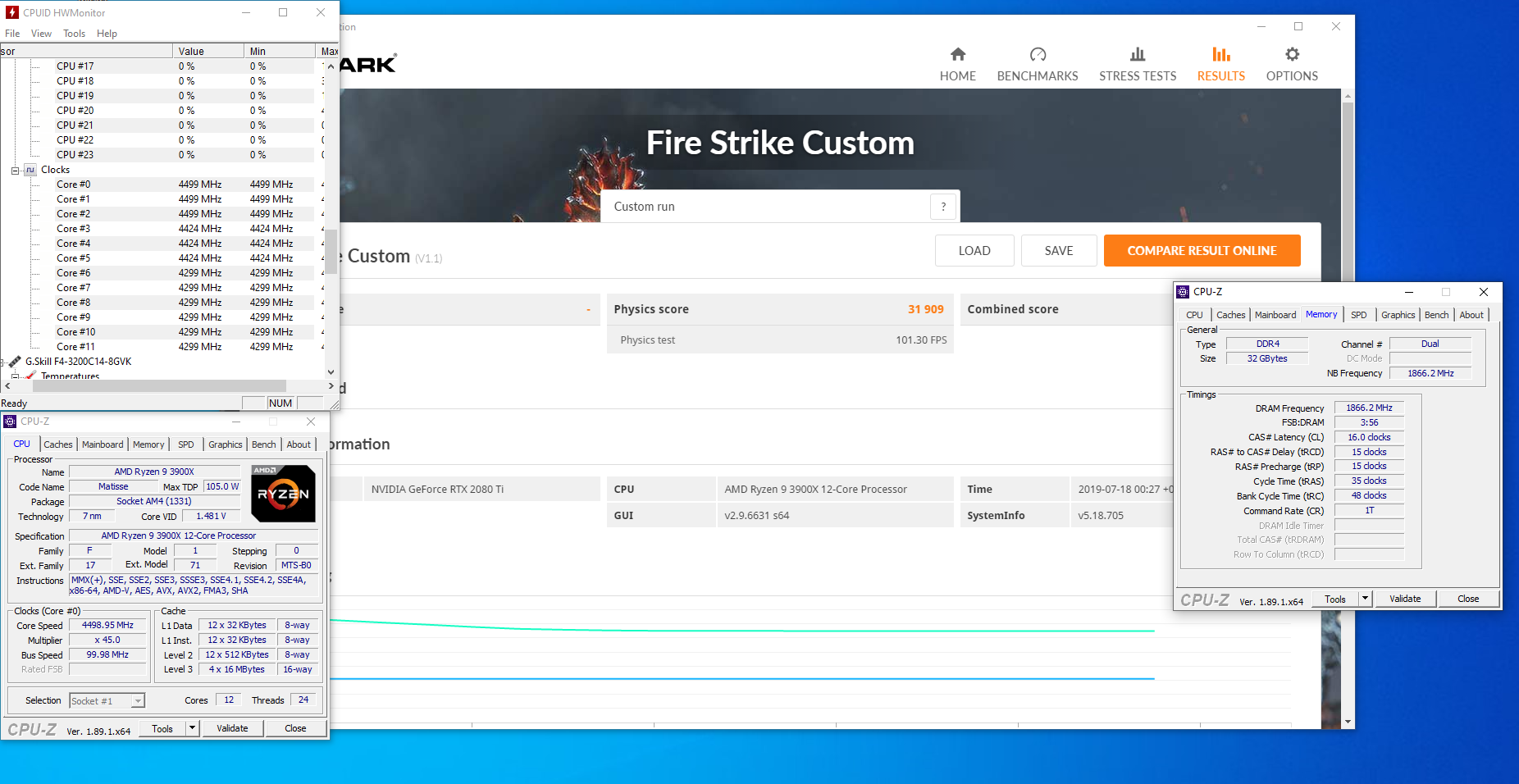Click Core Speed value 4498.95 MHz
Viewport: 1519px width, 784px height.
point(107,626)
